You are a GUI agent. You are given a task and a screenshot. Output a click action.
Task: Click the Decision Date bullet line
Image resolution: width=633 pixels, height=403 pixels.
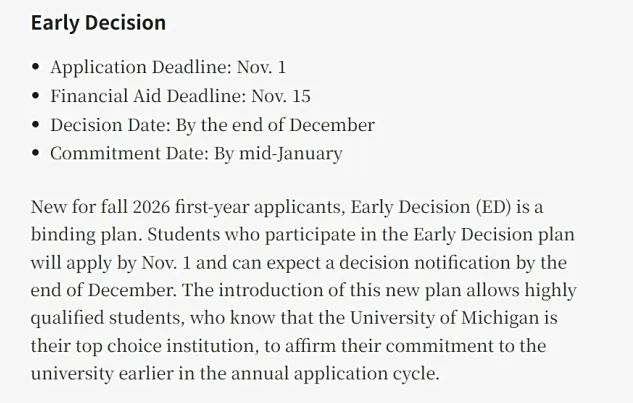(212, 125)
